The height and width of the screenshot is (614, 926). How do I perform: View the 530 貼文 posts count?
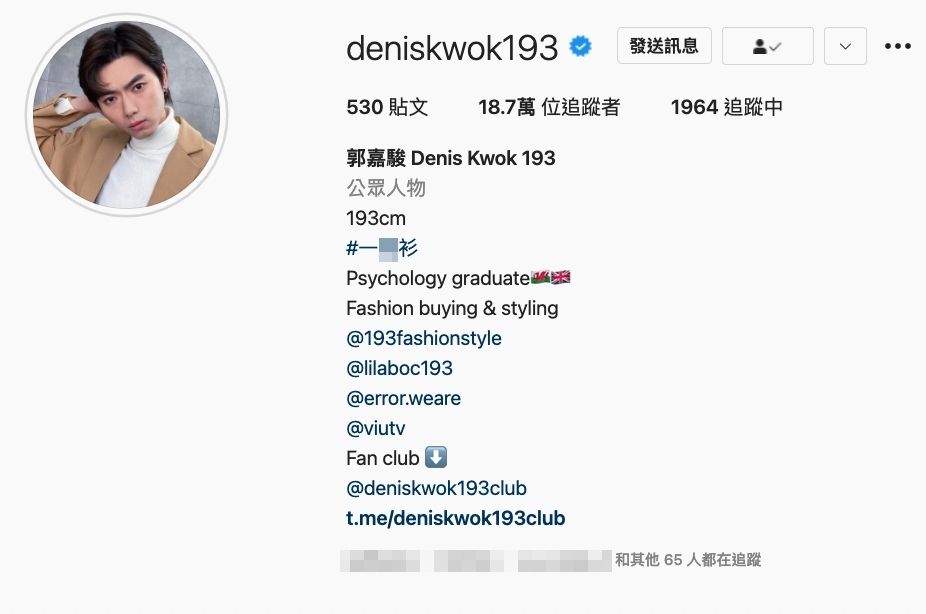(387, 107)
